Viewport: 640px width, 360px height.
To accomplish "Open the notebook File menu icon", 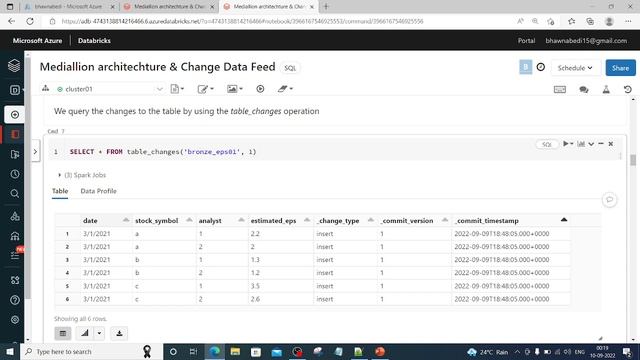I will 177,89.
